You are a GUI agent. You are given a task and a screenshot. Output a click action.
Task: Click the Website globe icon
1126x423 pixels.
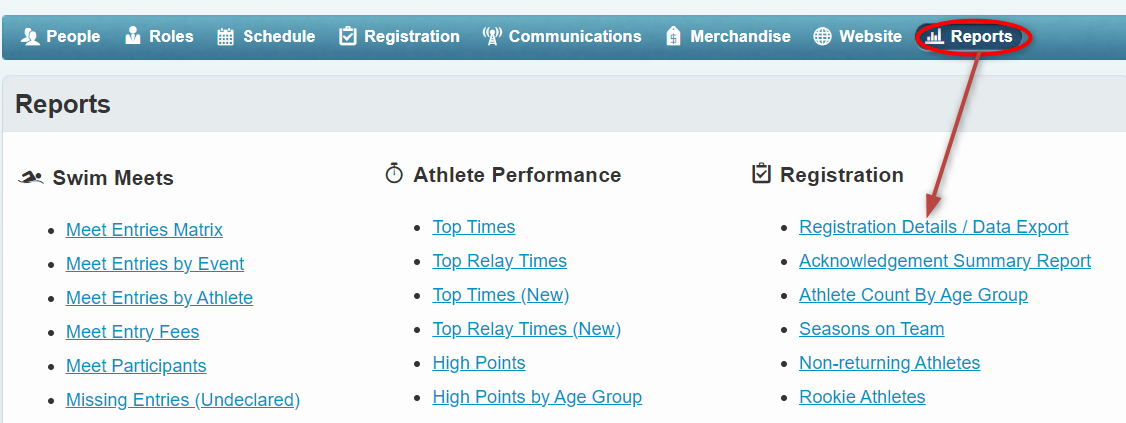click(x=822, y=37)
